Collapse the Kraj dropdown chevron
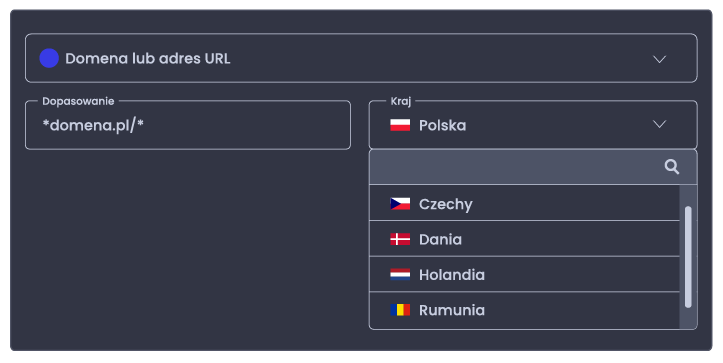Image resolution: width=723 pixels, height=363 pixels. 659,124
